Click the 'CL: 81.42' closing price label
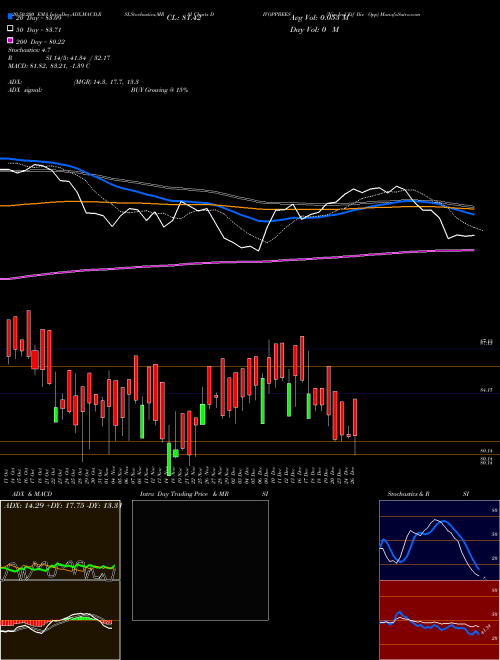 point(184,18)
